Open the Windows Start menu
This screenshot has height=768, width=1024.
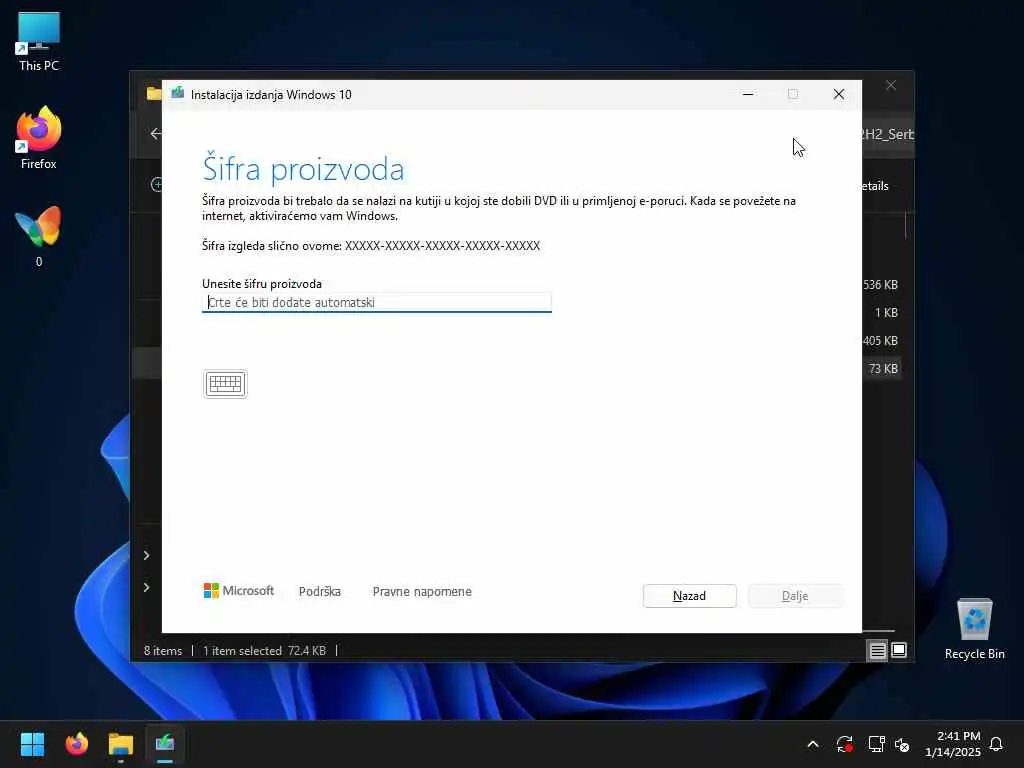point(32,744)
